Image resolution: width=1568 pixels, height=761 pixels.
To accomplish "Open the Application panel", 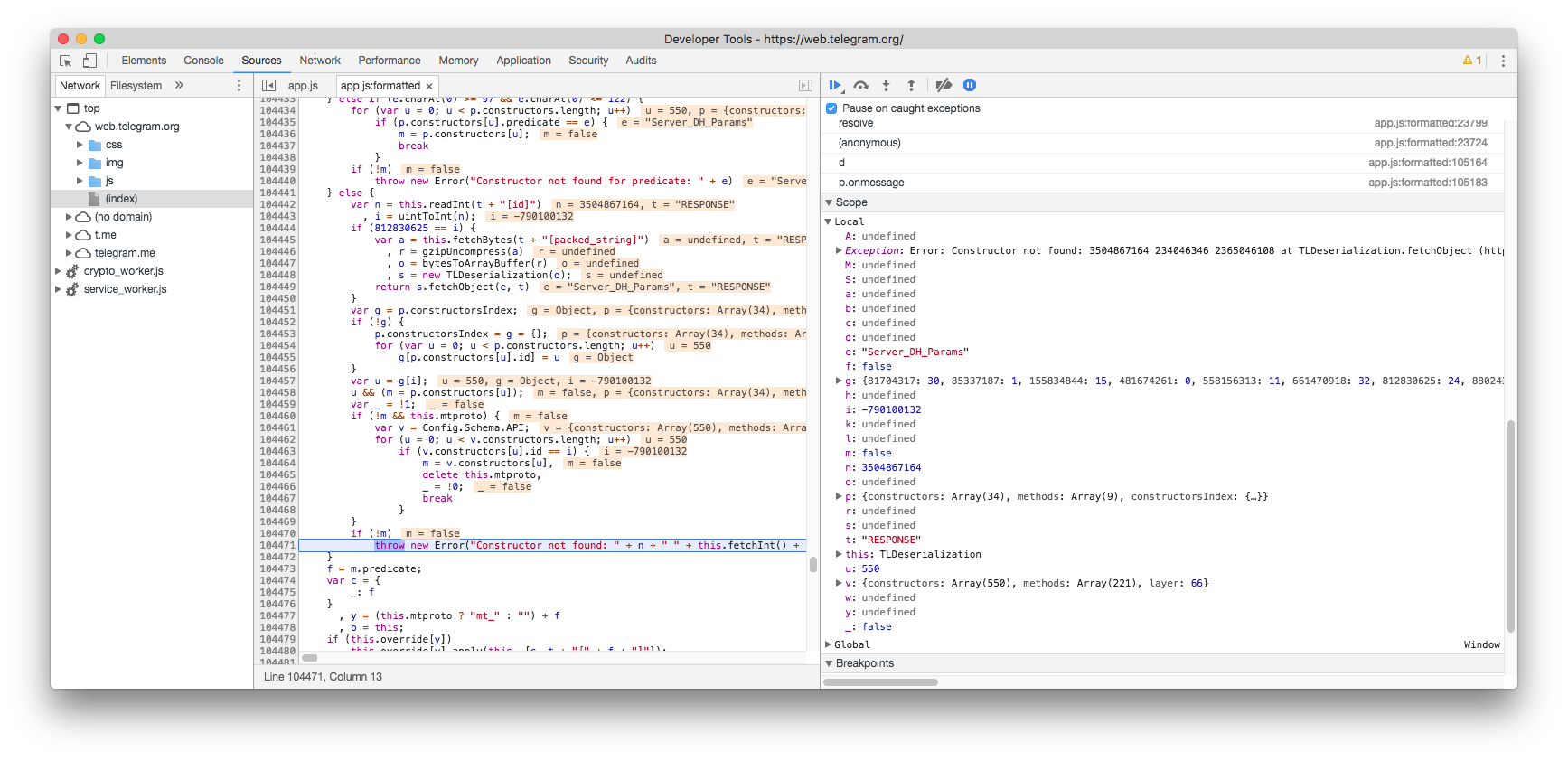I will click(523, 61).
